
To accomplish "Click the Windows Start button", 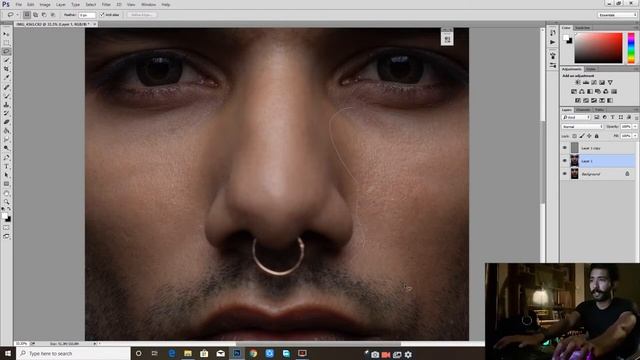I will click(x=8, y=353).
